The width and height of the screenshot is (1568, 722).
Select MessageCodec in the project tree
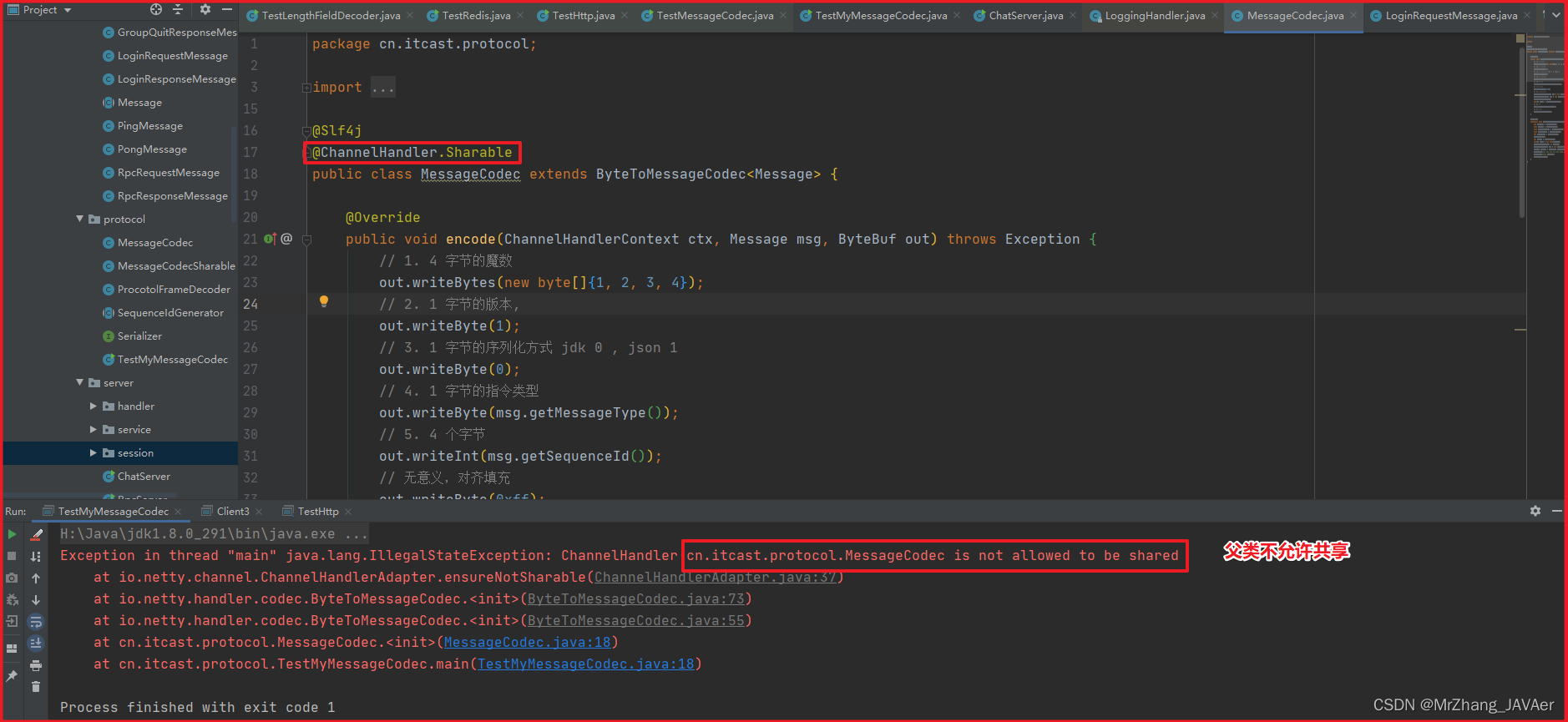pyautogui.click(x=155, y=242)
